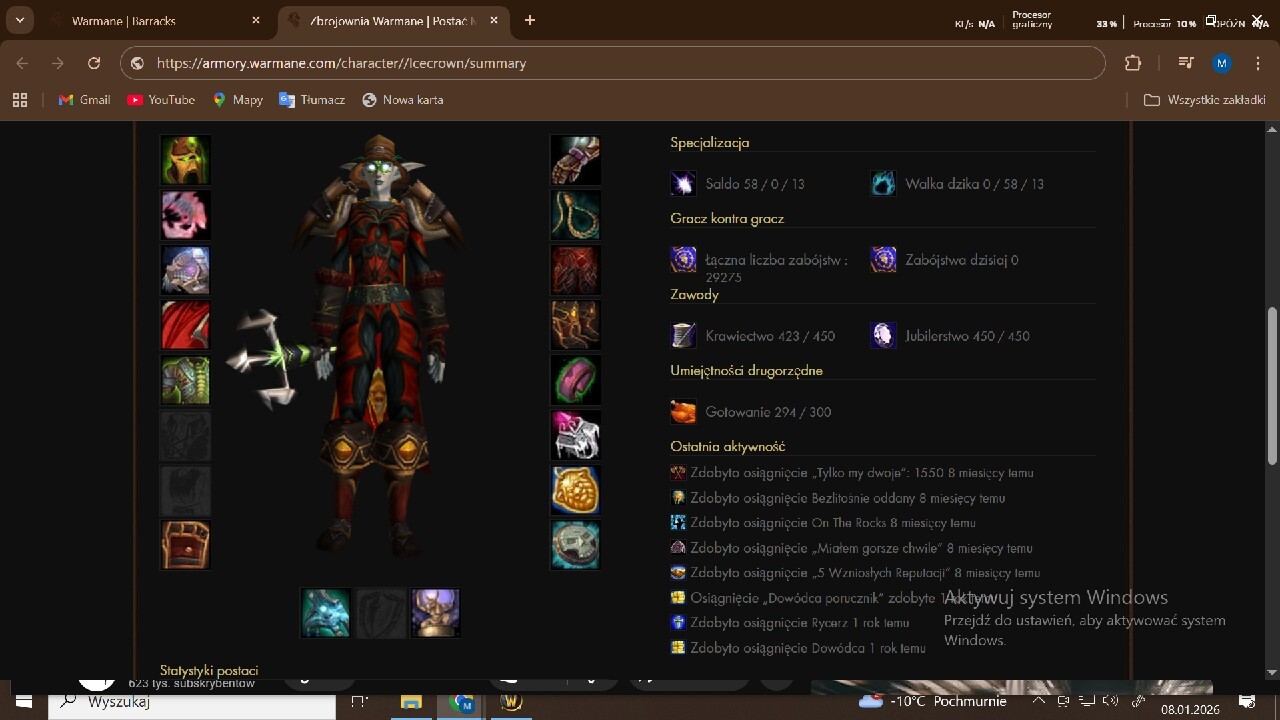The image size is (1280, 720).
Task: Select the empty off-hand slot between the weapons
Action: pyautogui.click(x=381, y=613)
